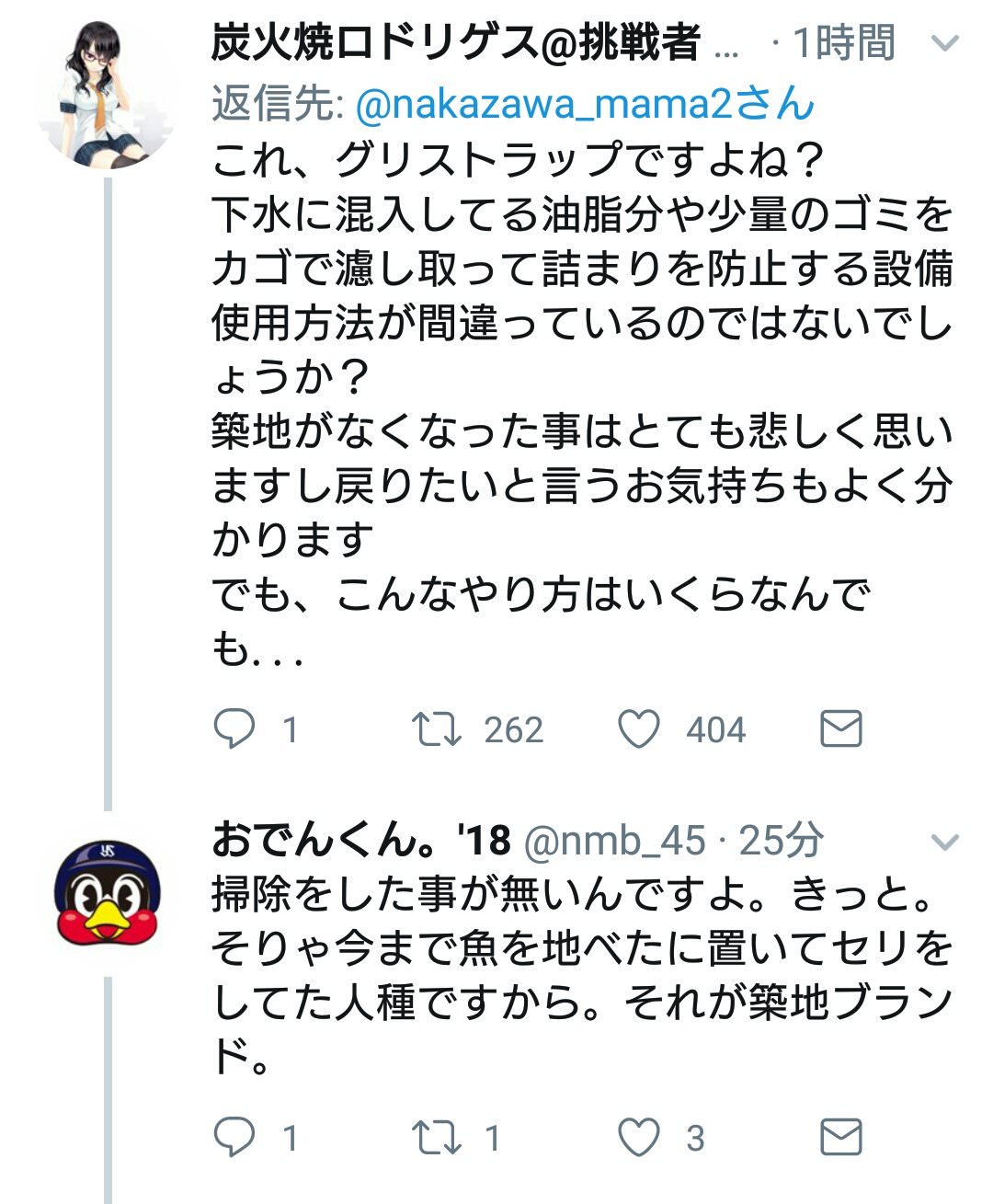Reply to おでんくん's tweet
993x1204 pixels.
coord(234,1138)
